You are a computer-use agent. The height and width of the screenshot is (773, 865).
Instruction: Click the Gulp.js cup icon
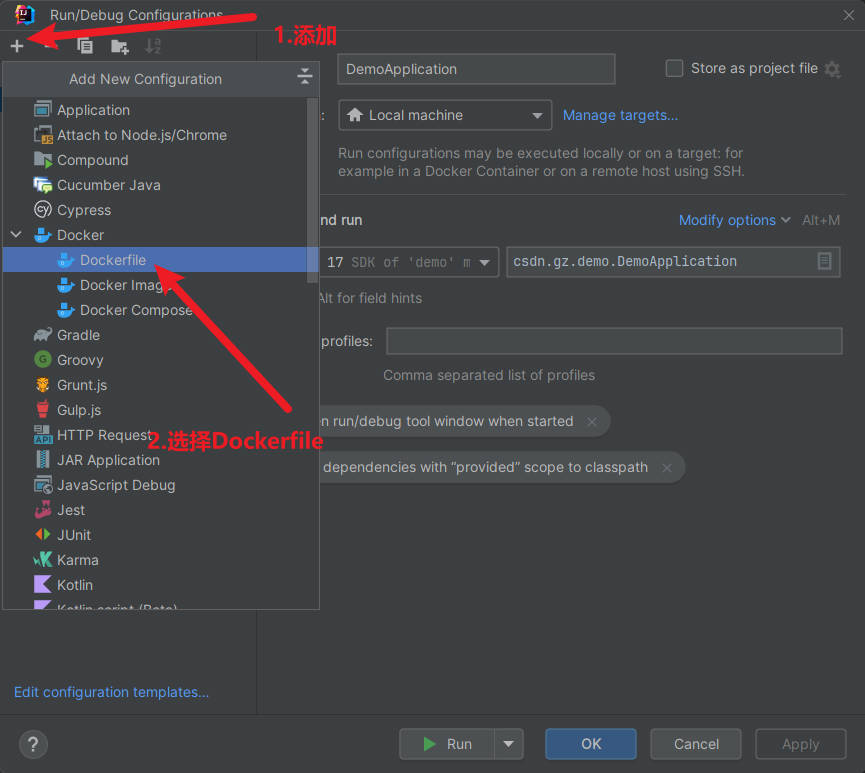pos(42,409)
